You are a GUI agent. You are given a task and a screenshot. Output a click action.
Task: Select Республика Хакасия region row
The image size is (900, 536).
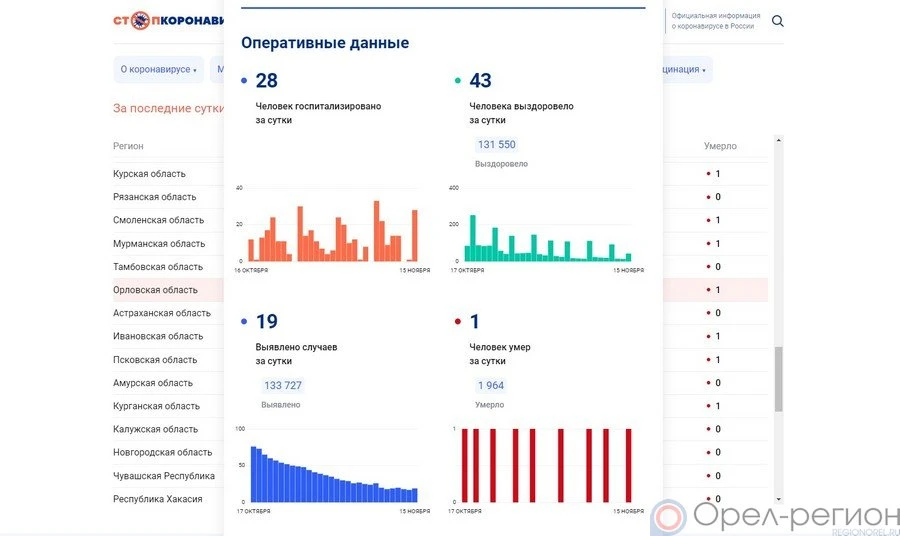[158, 499]
